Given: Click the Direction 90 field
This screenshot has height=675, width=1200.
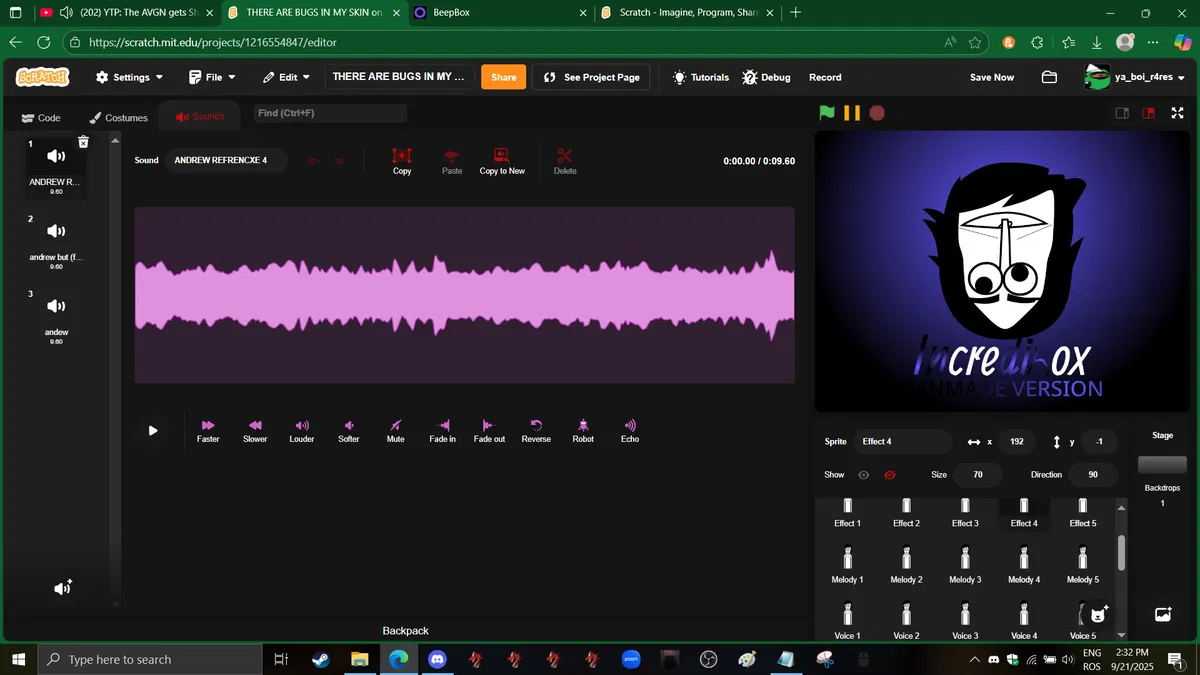Looking at the screenshot, I should coord(1092,475).
